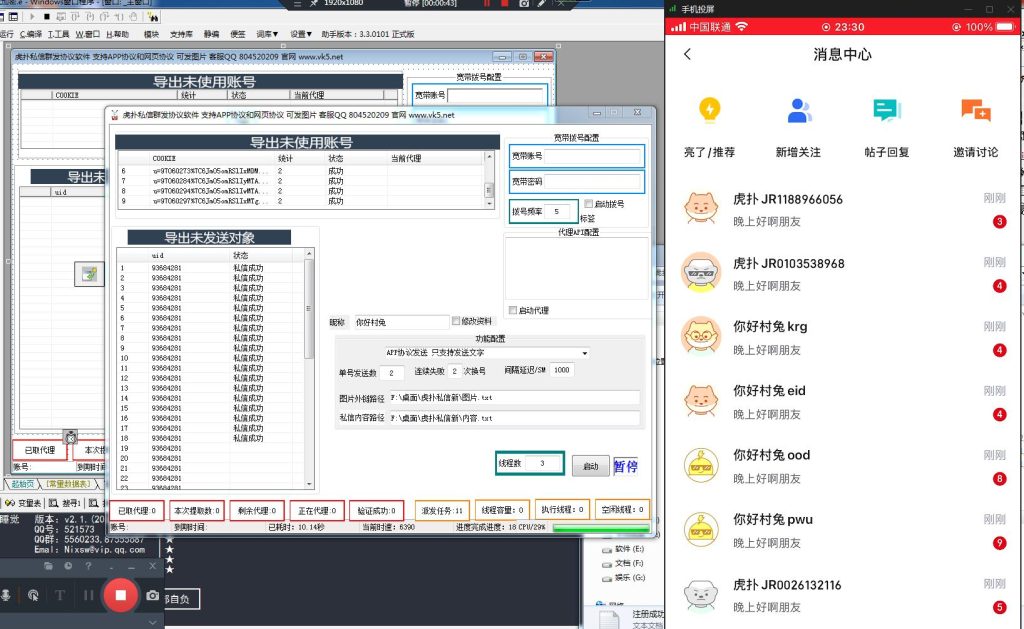Click the 暂停 pause button
The image size is (1024, 629).
(x=625, y=466)
